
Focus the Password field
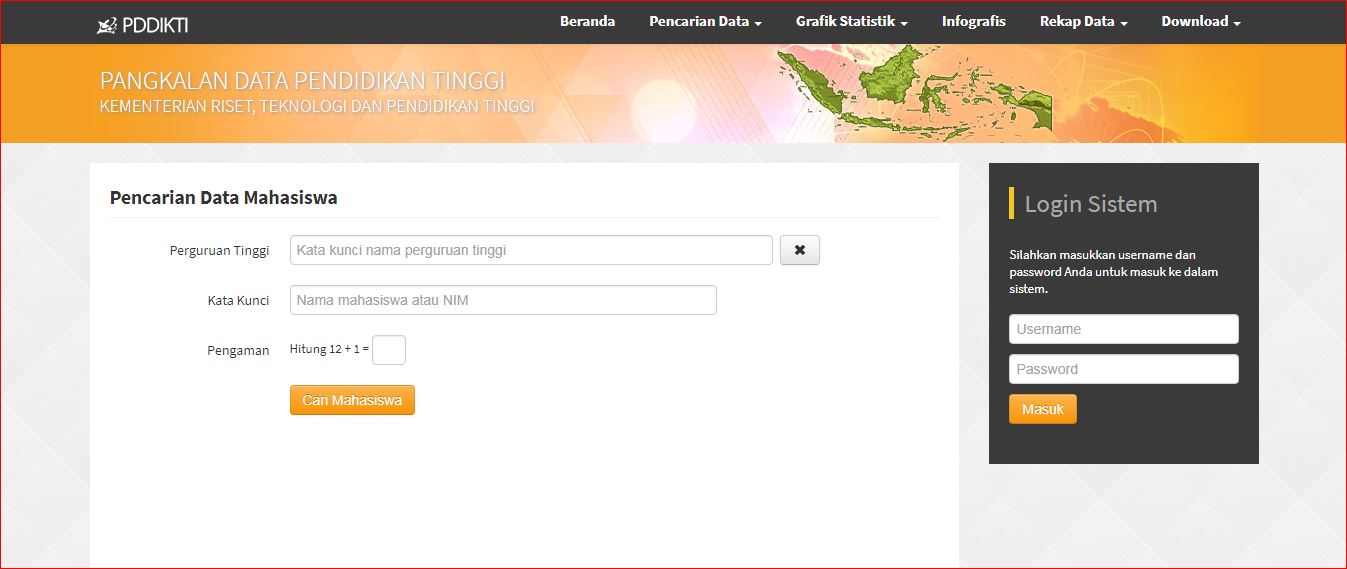[1124, 369]
